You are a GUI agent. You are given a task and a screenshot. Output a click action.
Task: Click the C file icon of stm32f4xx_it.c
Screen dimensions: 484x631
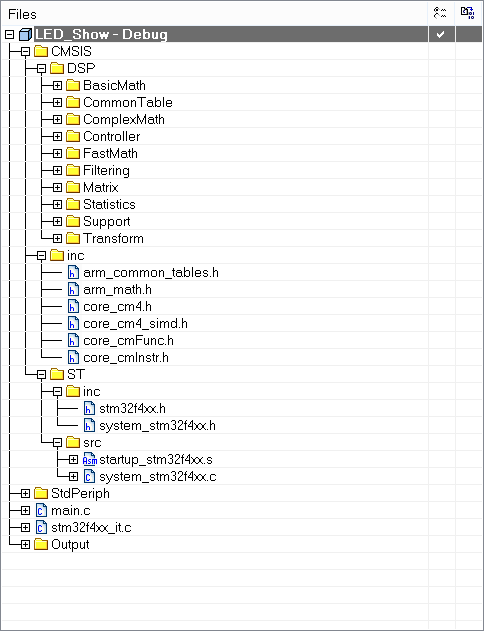41,528
